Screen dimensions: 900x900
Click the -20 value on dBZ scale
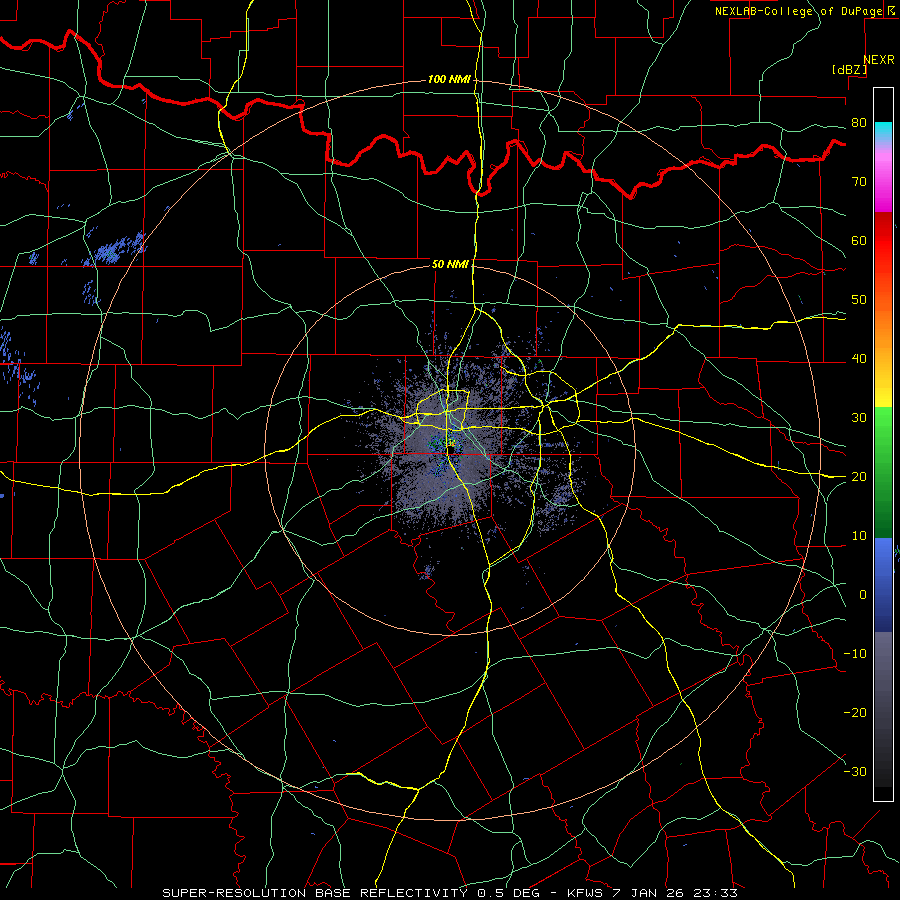coord(854,713)
